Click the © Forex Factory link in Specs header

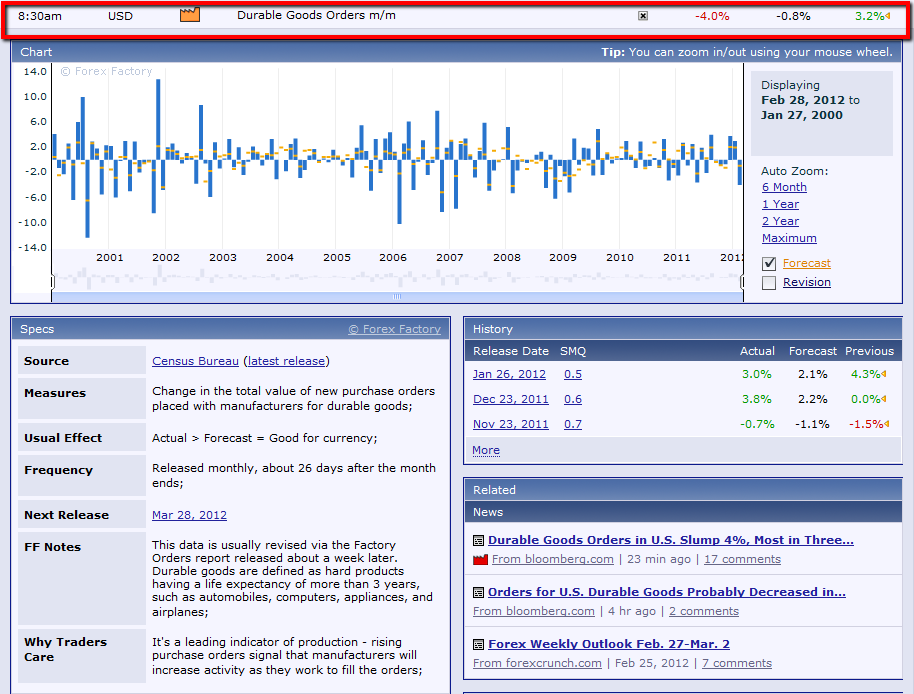click(395, 329)
